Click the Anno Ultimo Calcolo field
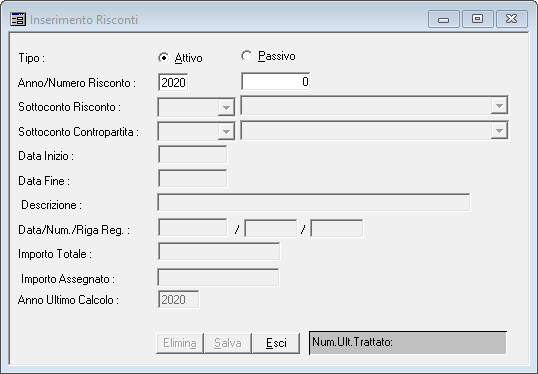Viewport: 538px width, 374px height. pos(178,300)
